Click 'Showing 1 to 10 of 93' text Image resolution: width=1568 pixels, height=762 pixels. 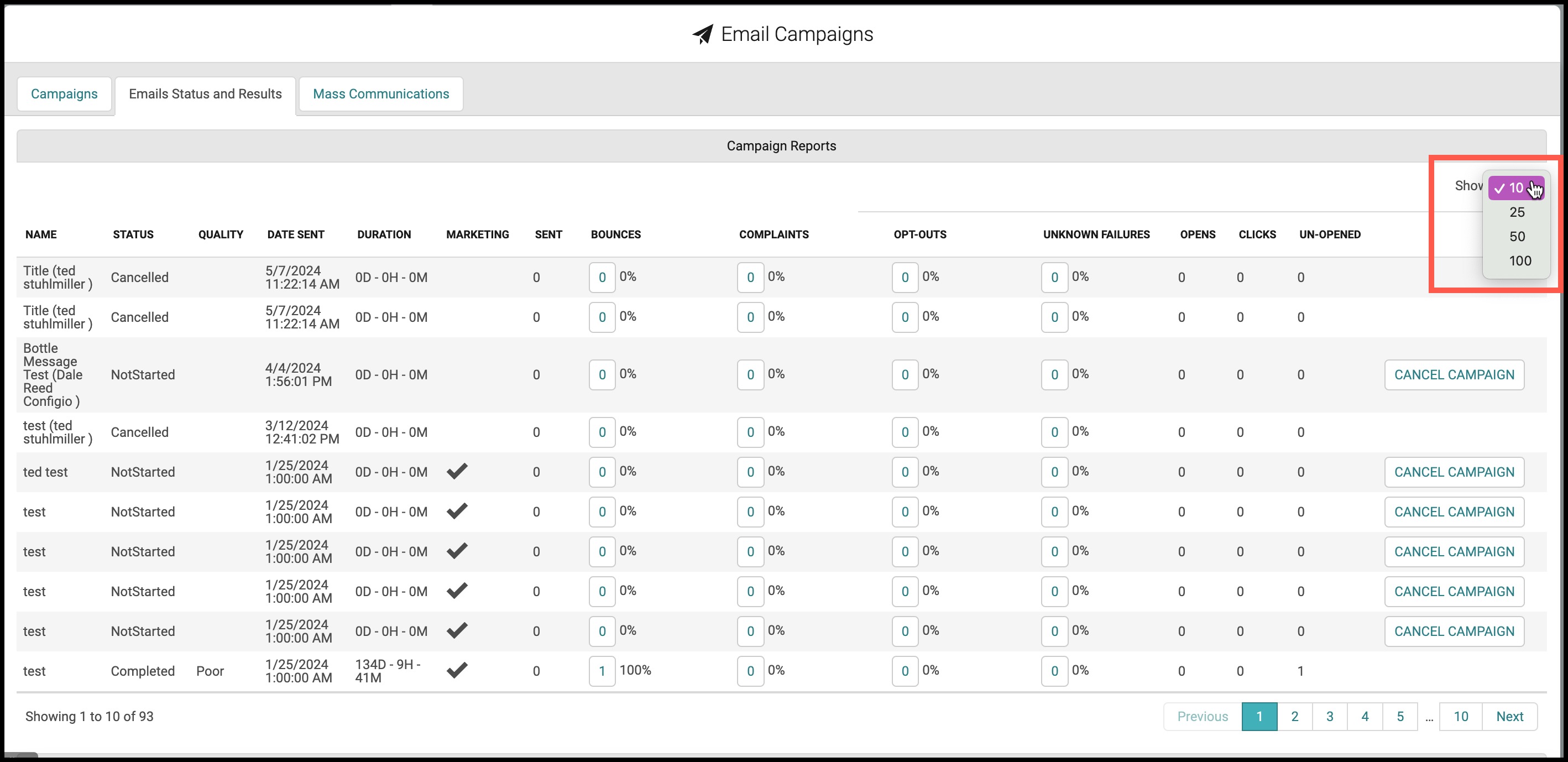(90, 716)
